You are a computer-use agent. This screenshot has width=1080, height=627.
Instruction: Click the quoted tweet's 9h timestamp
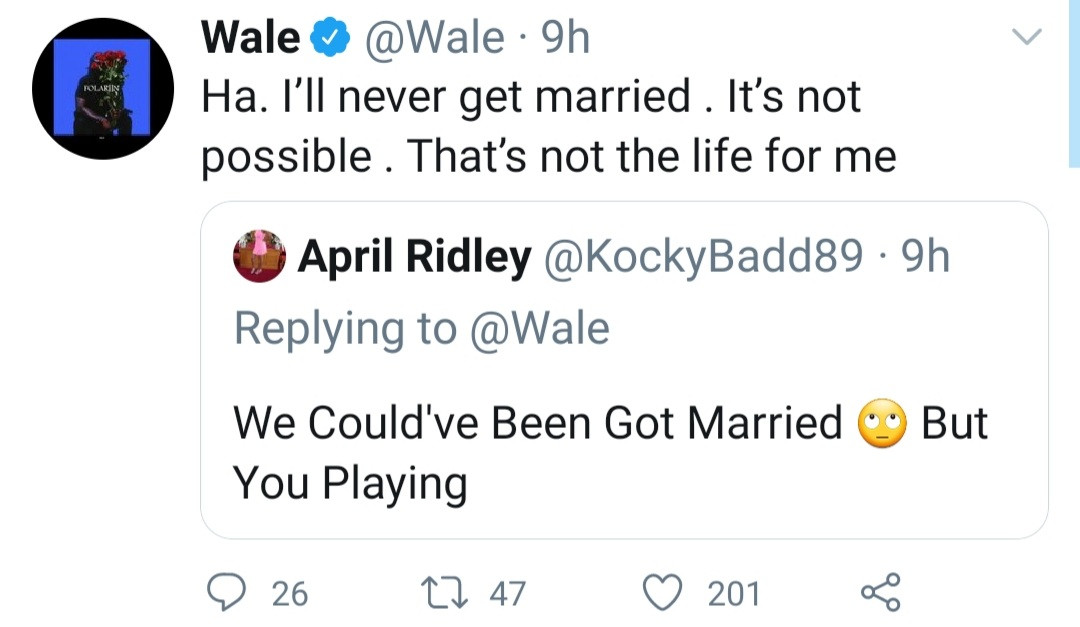tap(925, 259)
